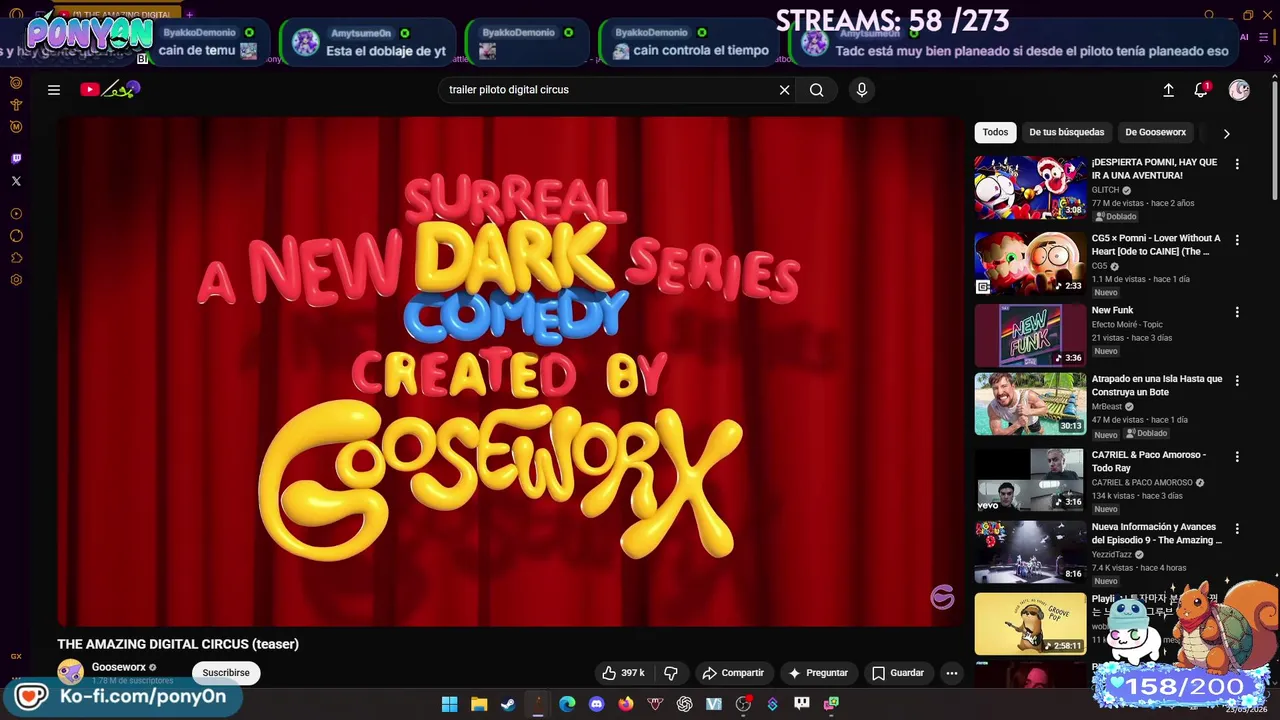Click the 'Compartir' share button
Image resolution: width=1280 pixels, height=720 pixels.
click(x=733, y=673)
